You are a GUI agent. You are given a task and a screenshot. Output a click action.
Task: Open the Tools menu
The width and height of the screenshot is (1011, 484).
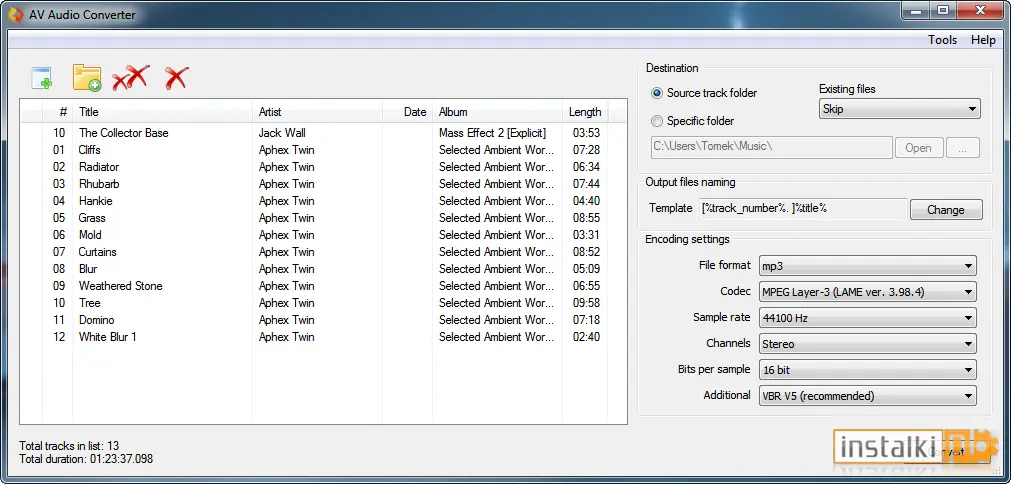[x=942, y=40]
